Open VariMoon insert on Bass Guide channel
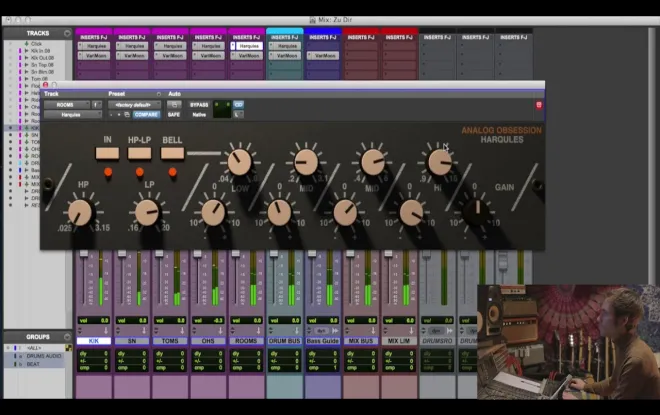 coord(323,56)
